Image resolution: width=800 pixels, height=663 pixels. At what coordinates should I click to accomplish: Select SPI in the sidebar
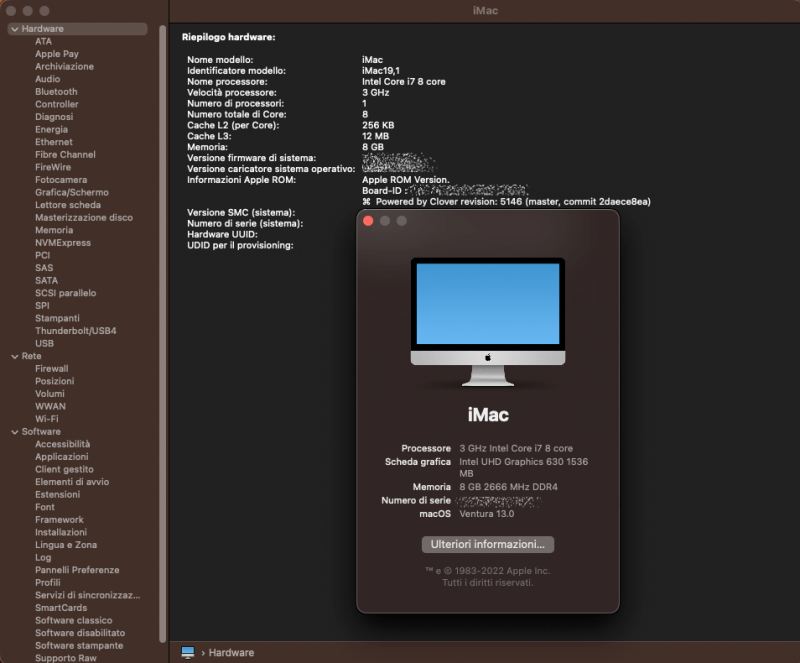coord(42,306)
